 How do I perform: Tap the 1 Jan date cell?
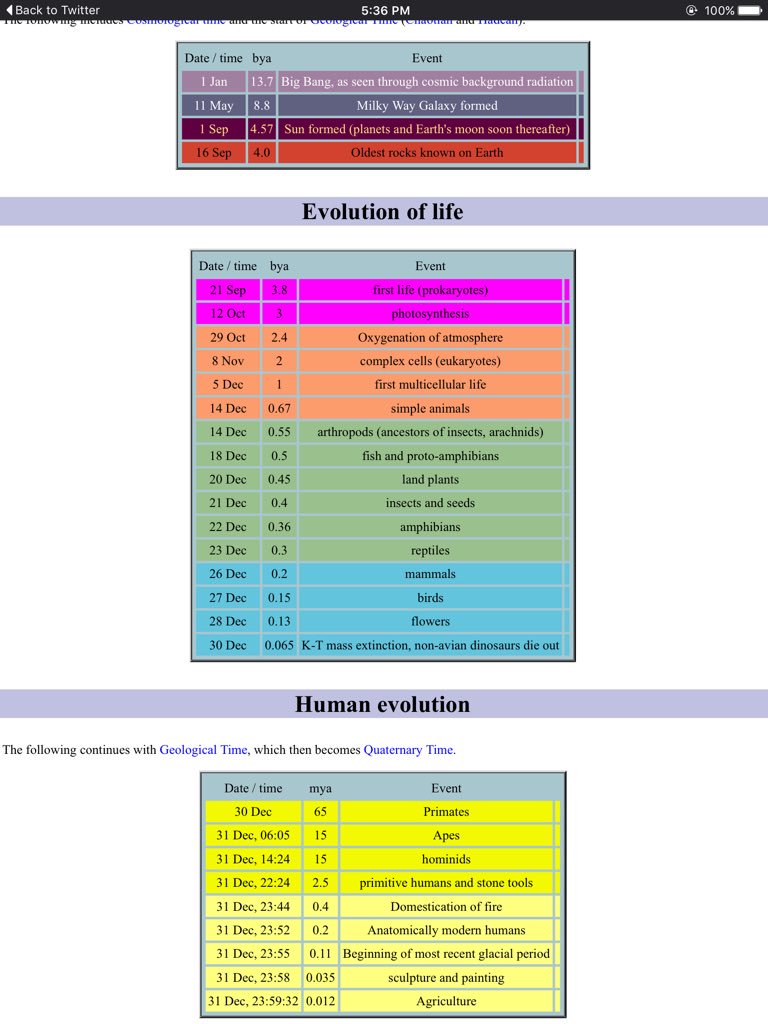pos(214,82)
